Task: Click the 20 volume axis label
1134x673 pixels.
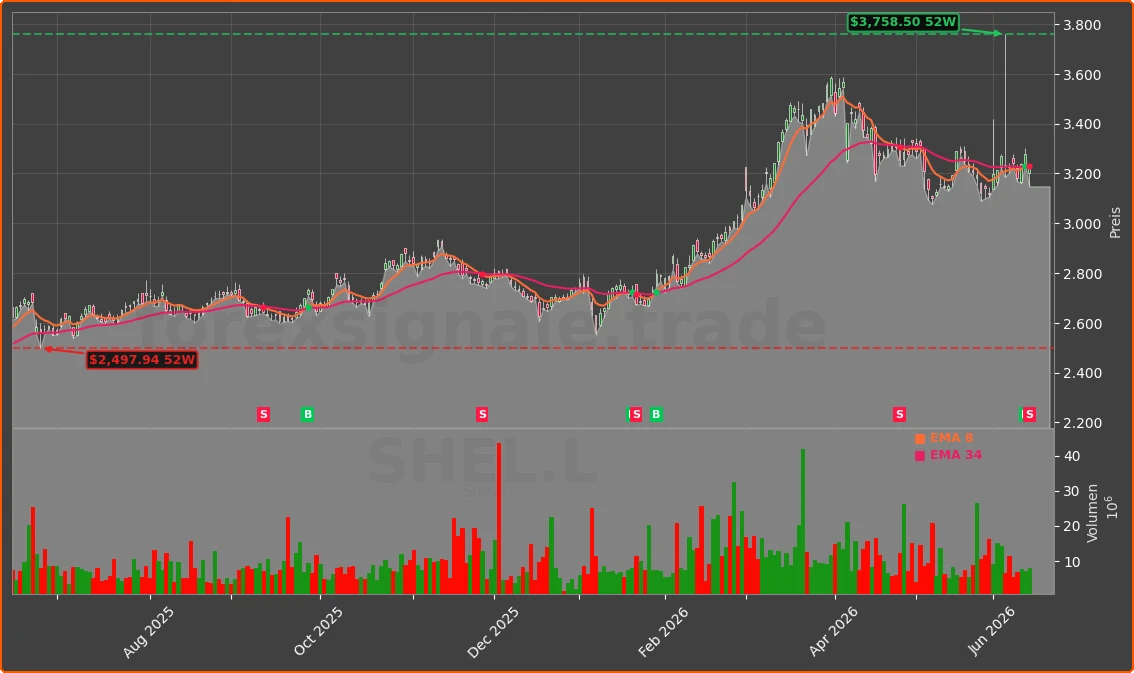Action: [1072, 526]
